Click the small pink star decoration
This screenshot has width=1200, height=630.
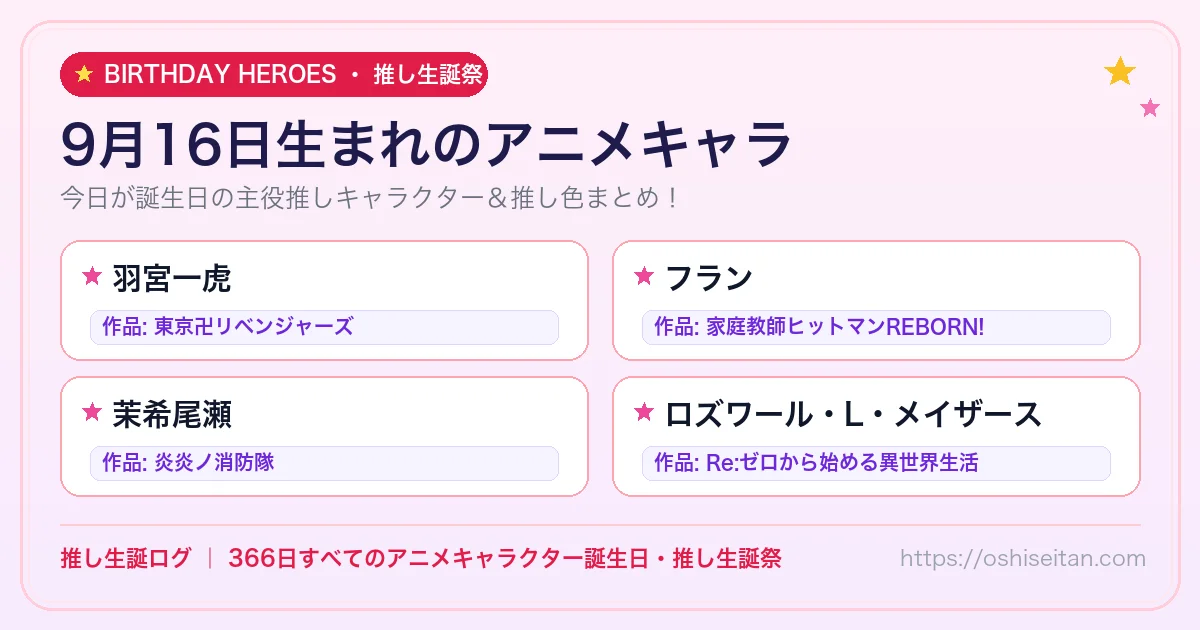click(x=1150, y=108)
